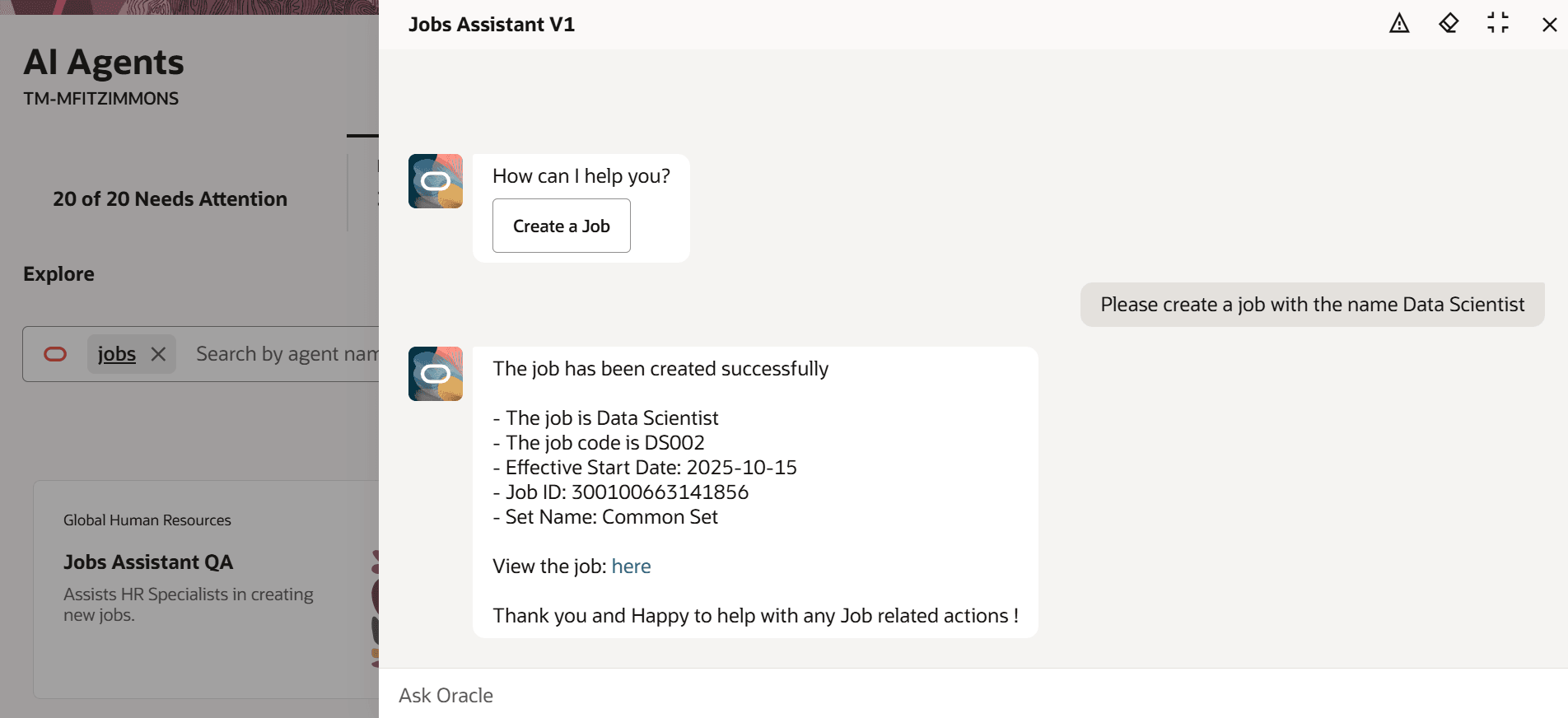Click 'Set Name: Common Set' line
1568x718 pixels.
tap(605, 517)
